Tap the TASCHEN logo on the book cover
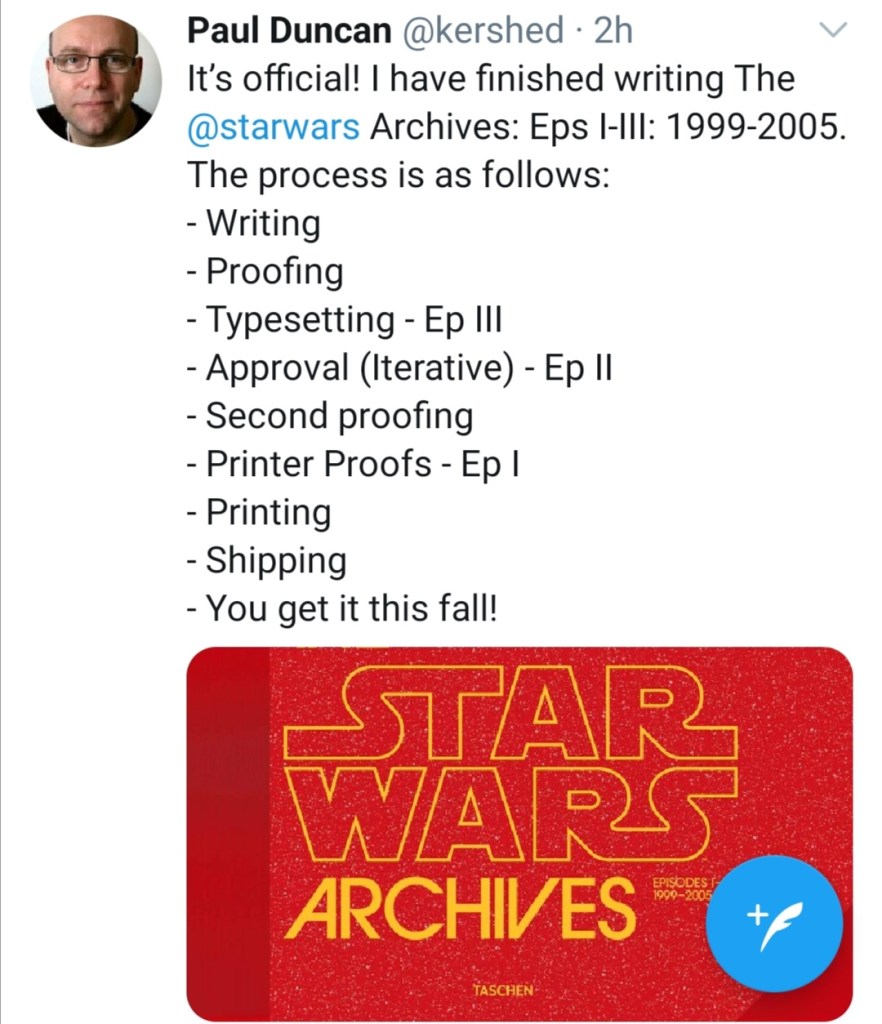 pos(503,990)
